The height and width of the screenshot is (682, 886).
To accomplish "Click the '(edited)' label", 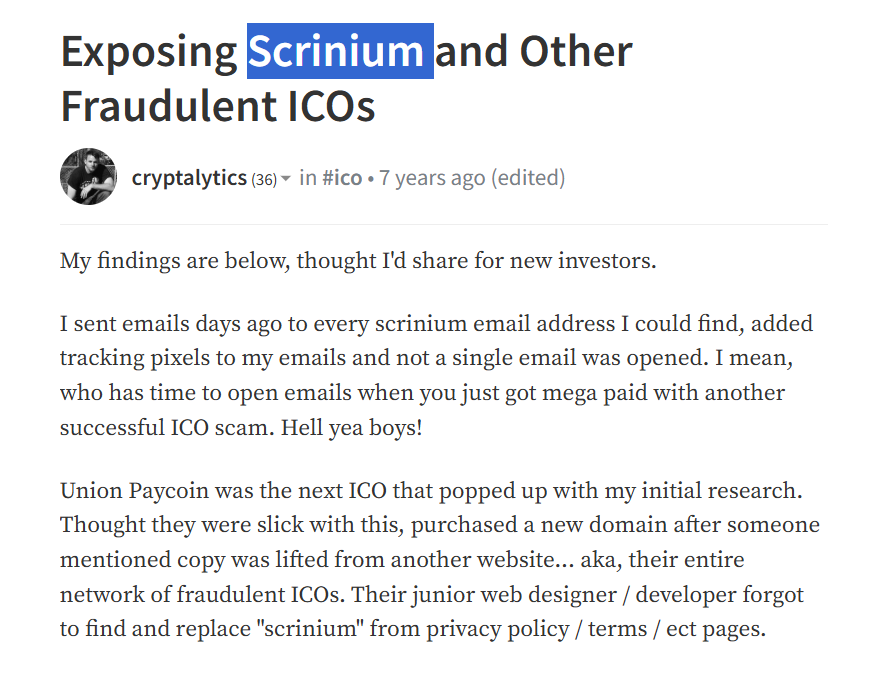I will pyautogui.click(x=528, y=178).
